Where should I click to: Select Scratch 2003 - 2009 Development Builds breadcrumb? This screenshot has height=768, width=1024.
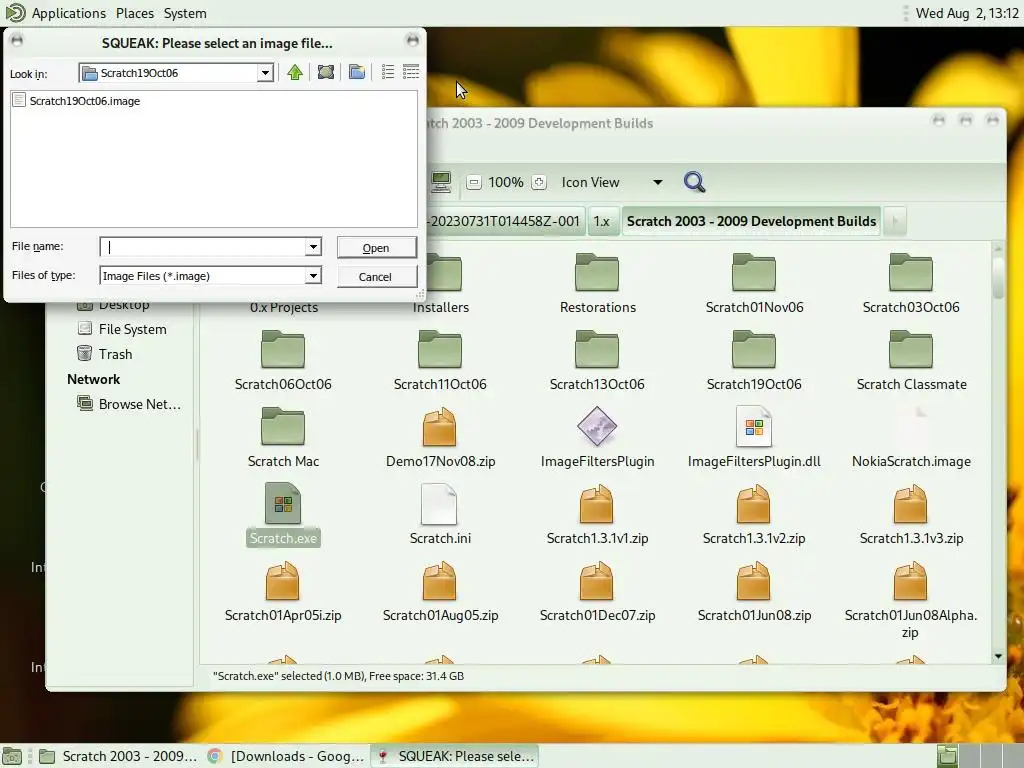[x=751, y=221]
